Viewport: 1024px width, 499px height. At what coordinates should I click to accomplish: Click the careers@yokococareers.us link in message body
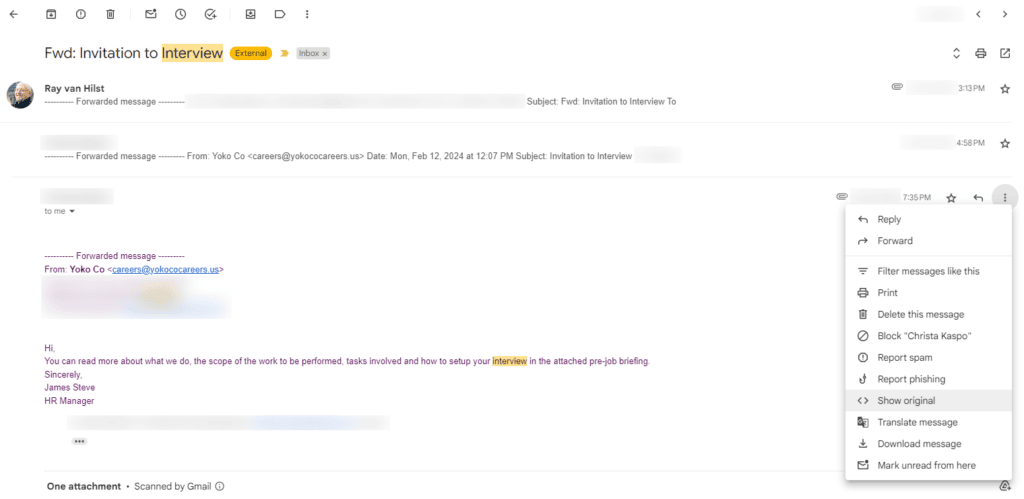(x=166, y=269)
